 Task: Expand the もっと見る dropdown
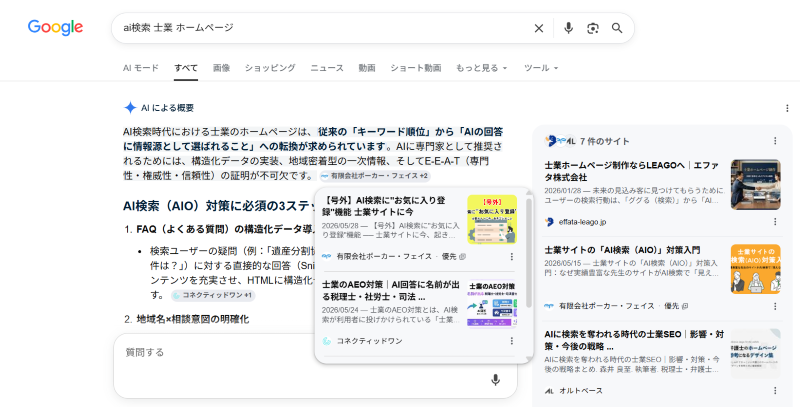(x=481, y=68)
